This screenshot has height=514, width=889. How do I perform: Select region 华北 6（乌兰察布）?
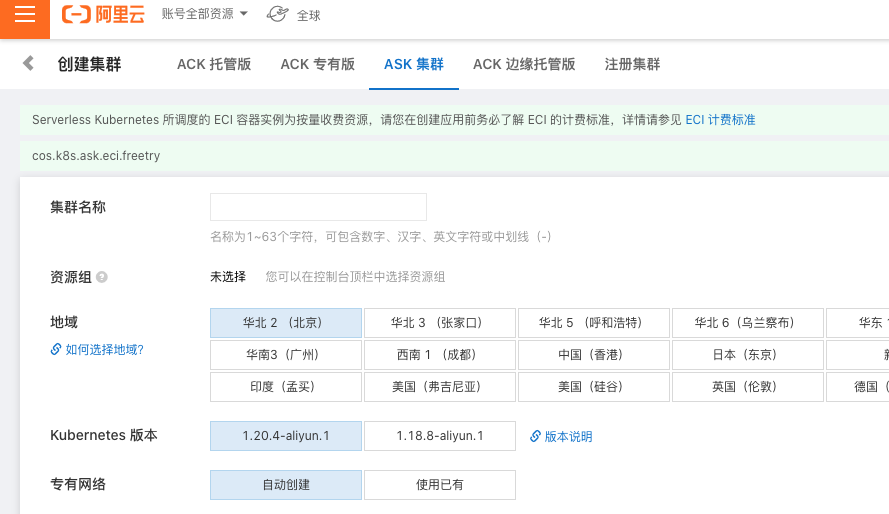coord(748,323)
